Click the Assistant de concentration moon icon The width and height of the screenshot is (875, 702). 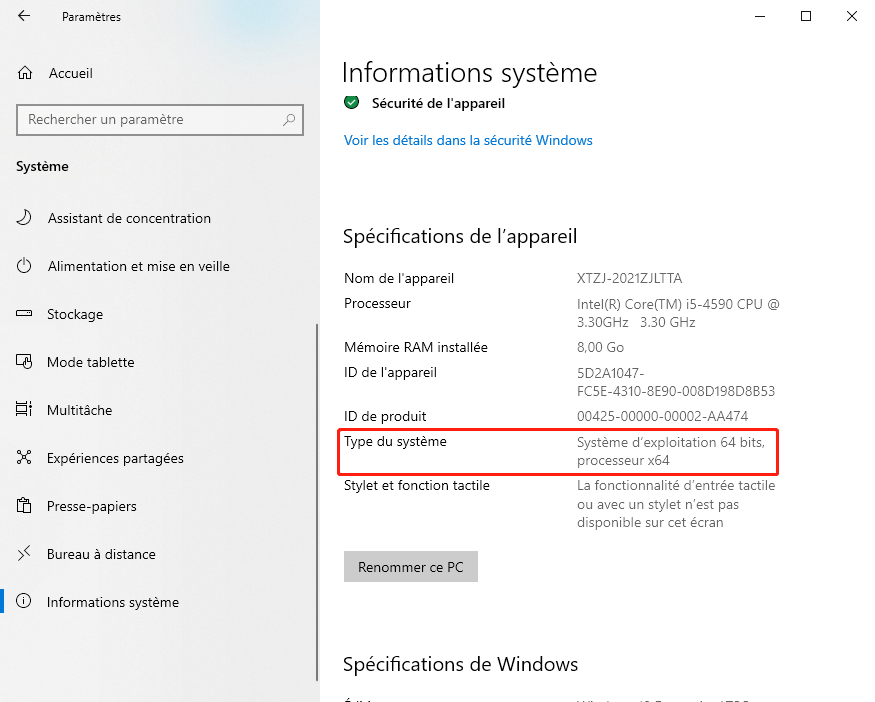click(x=25, y=218)
